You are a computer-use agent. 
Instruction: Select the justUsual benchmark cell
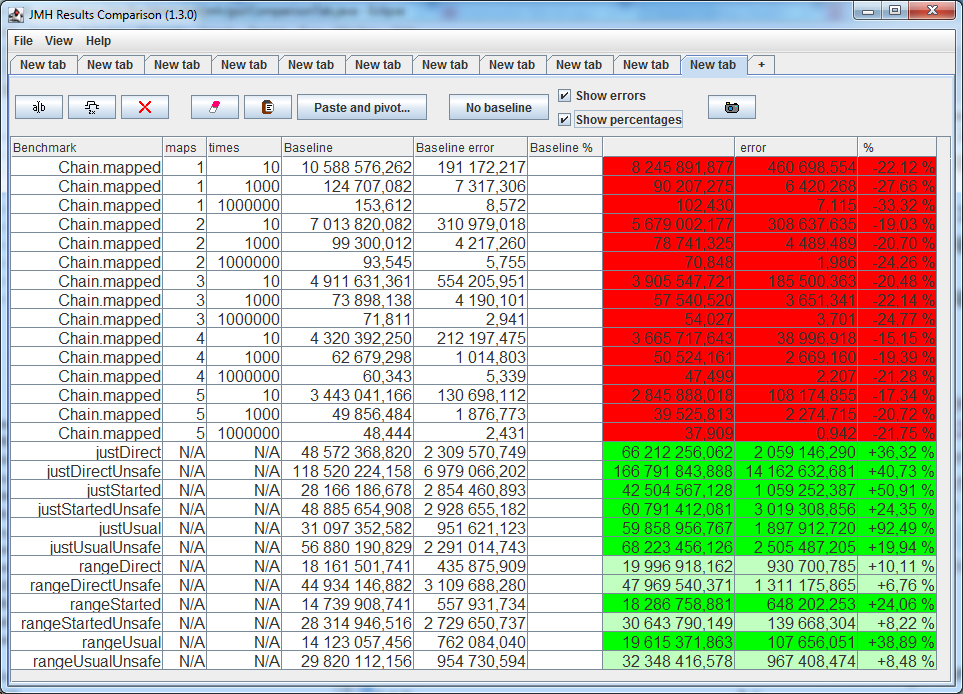point(87,528)
